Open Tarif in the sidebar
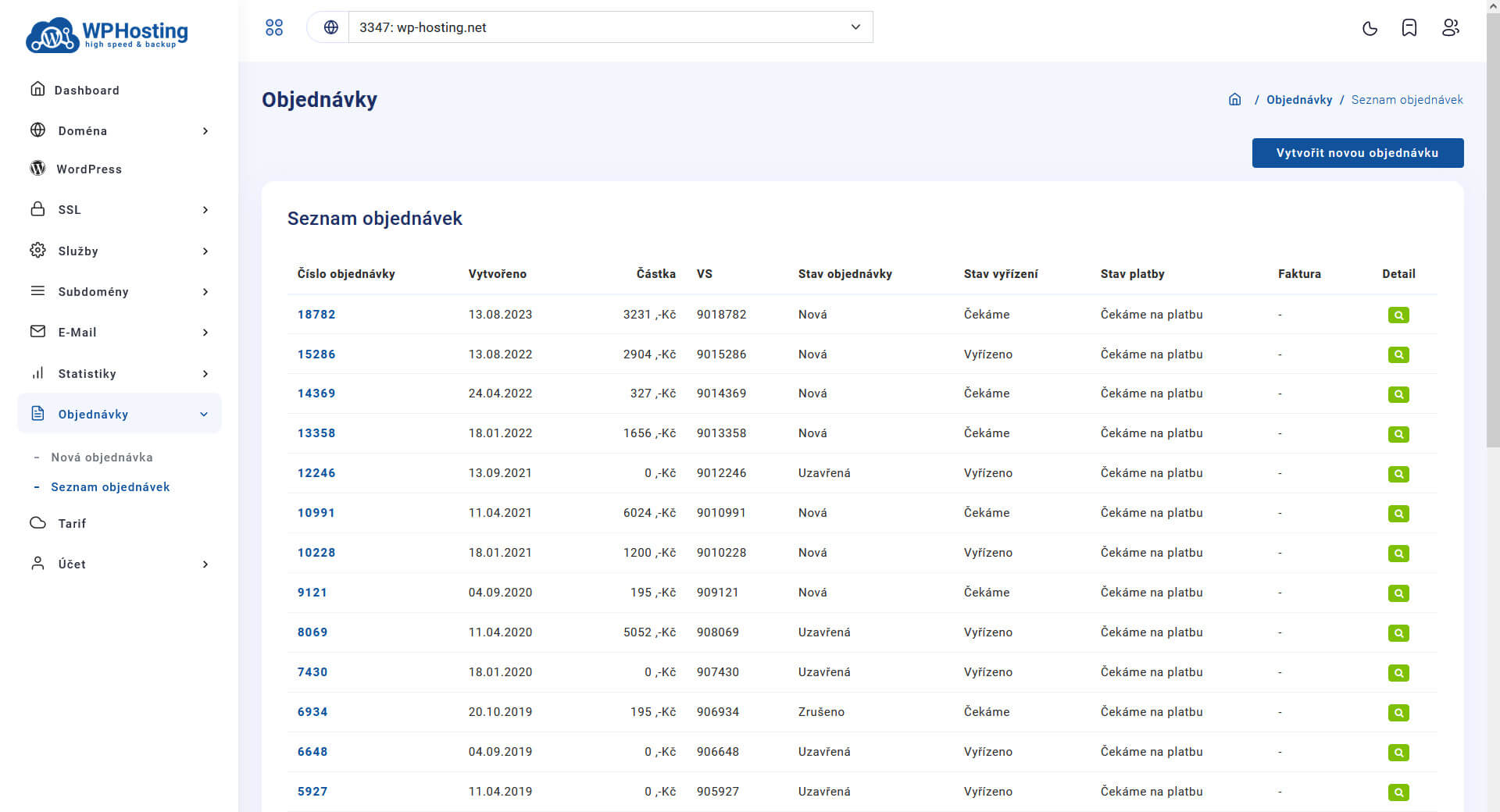Screen dimensions: 1500x812 click(x=72, y=524)
